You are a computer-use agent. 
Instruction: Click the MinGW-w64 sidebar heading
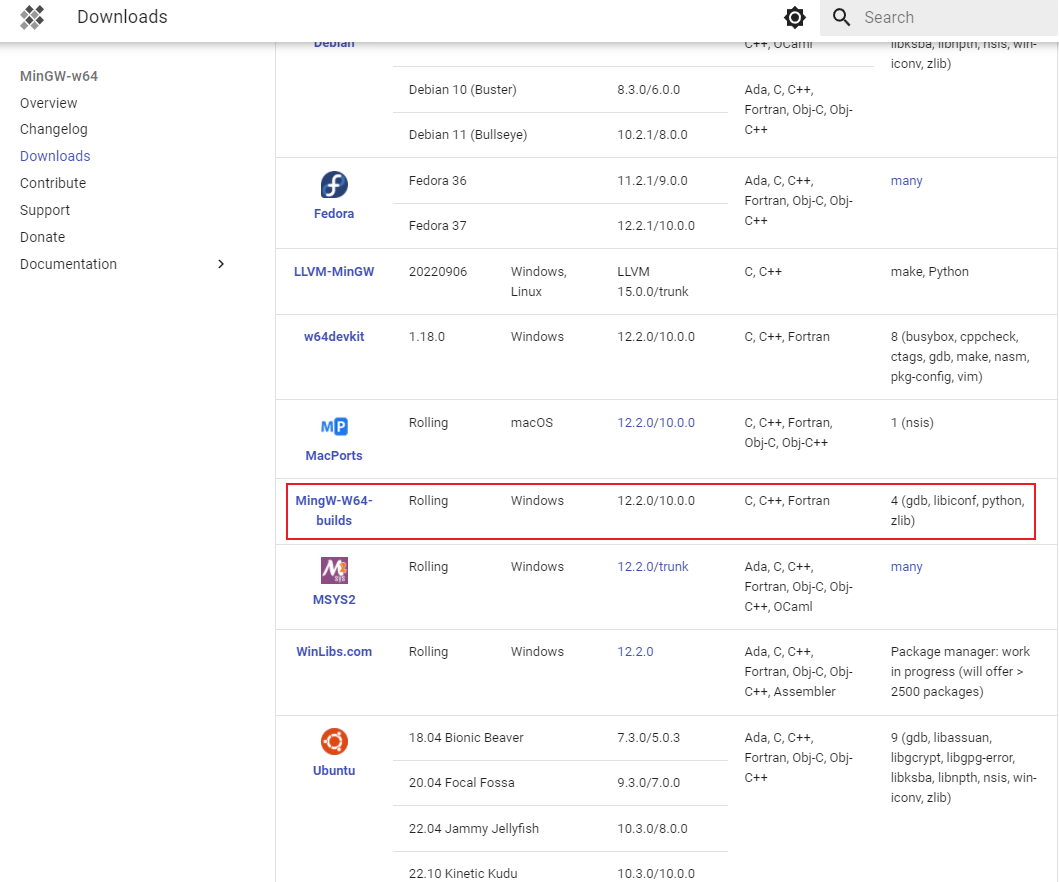click(59, 76)
